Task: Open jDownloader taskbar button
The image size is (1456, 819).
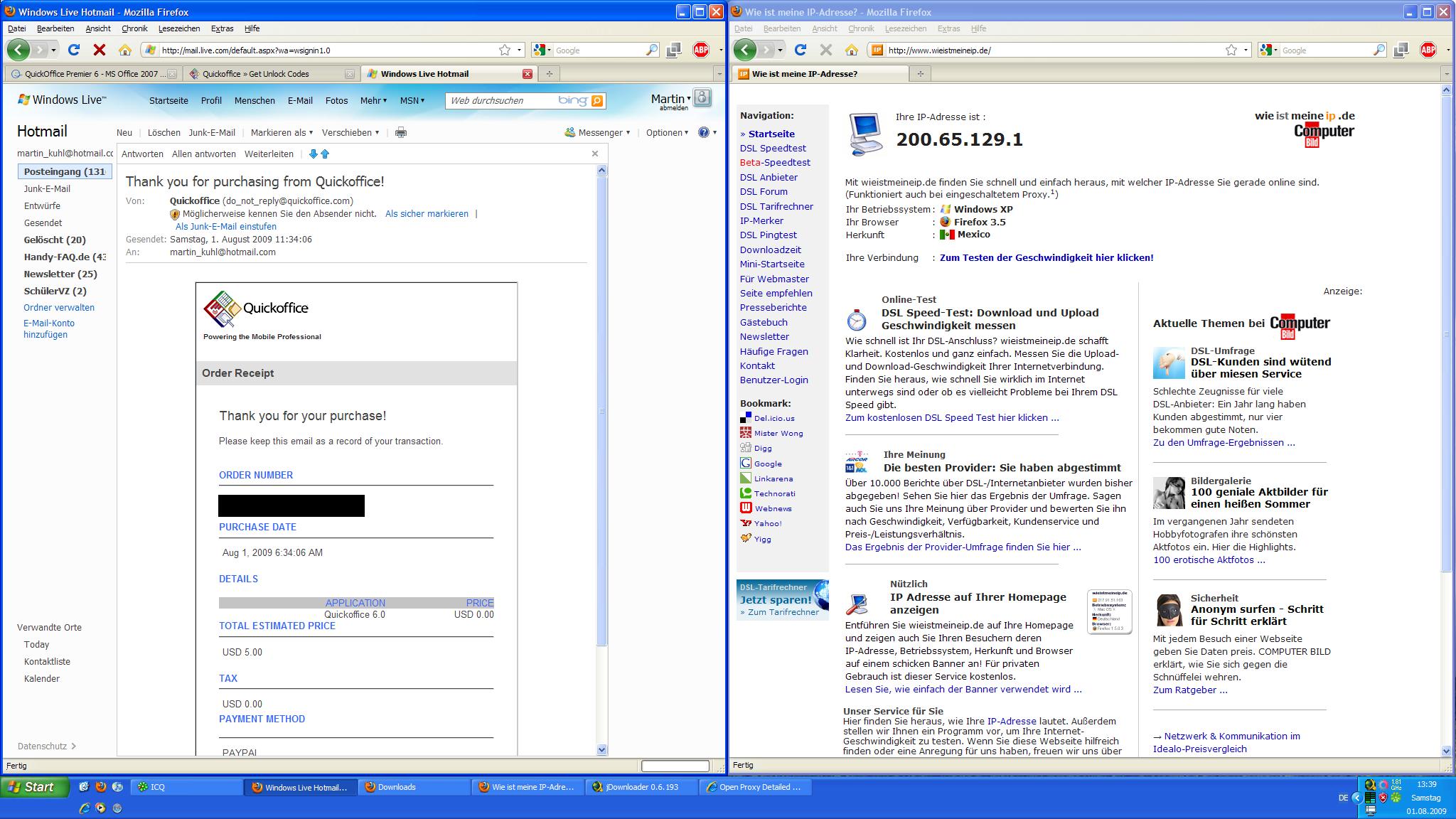Action: pyautogui.click(x=641, y=787)
